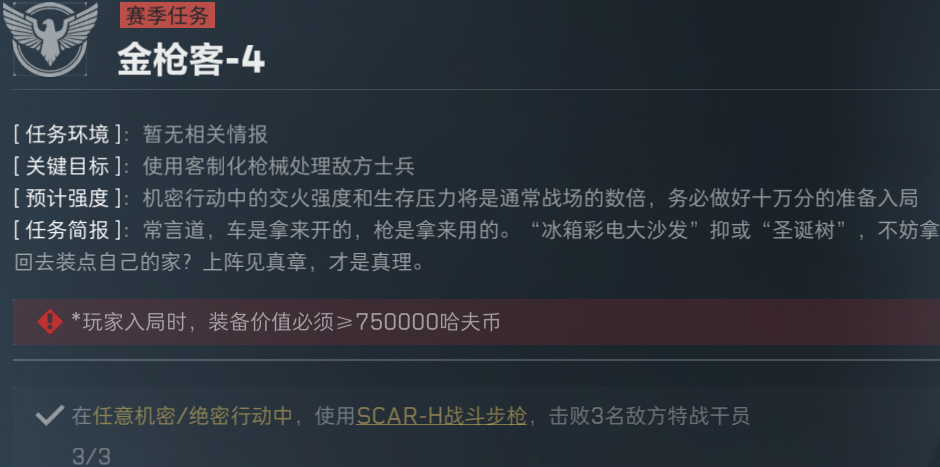Click the red warning diamond icon

coord(50,323)
